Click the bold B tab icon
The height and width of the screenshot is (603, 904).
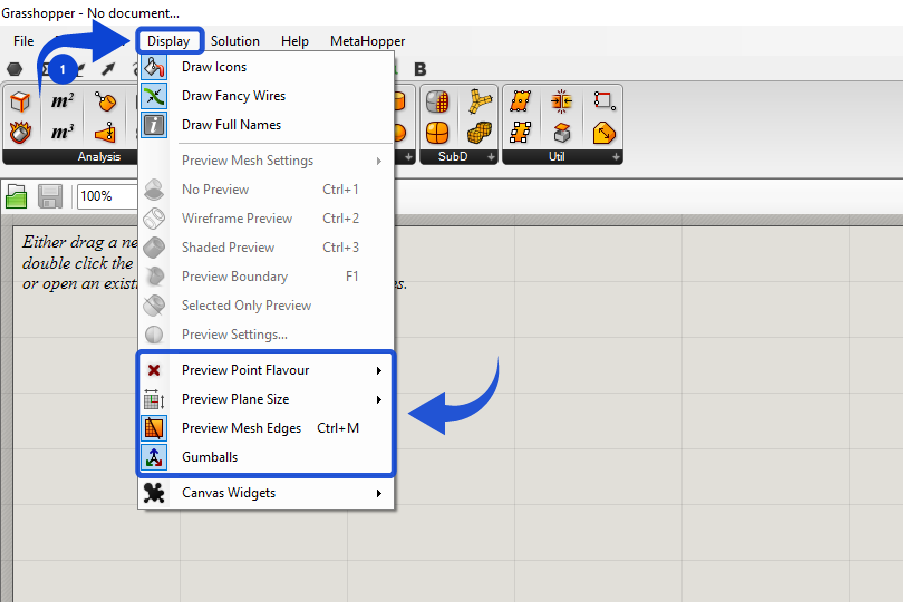click(x=420, y=69)
